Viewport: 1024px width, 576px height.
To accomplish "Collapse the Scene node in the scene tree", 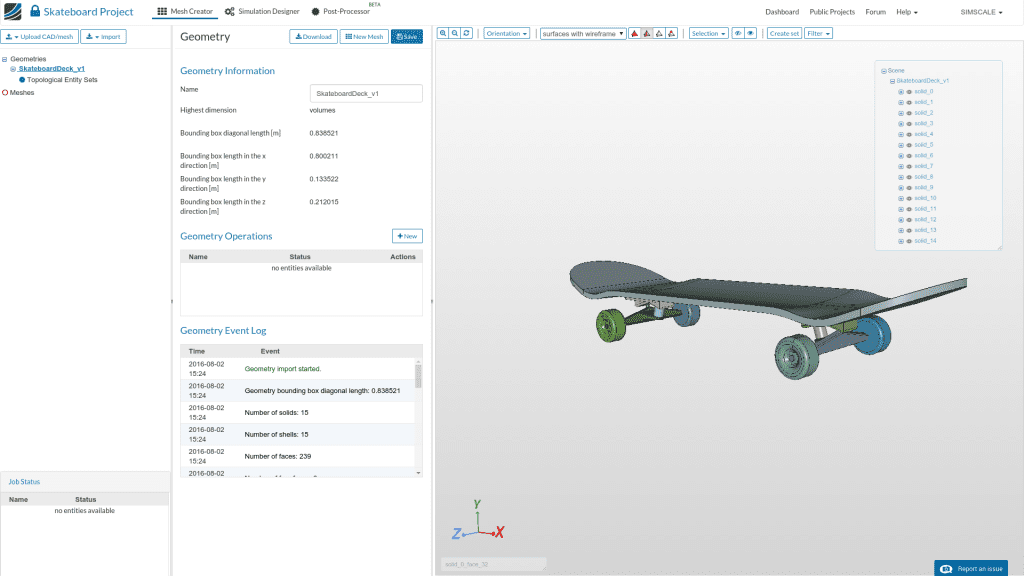I will coord(884,70).
